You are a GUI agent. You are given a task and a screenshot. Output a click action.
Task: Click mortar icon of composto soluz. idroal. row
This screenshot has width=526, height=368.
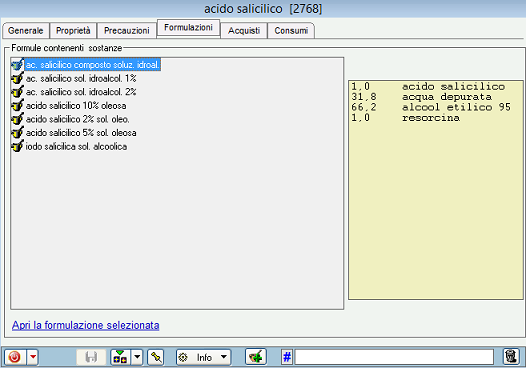[17, 65]
